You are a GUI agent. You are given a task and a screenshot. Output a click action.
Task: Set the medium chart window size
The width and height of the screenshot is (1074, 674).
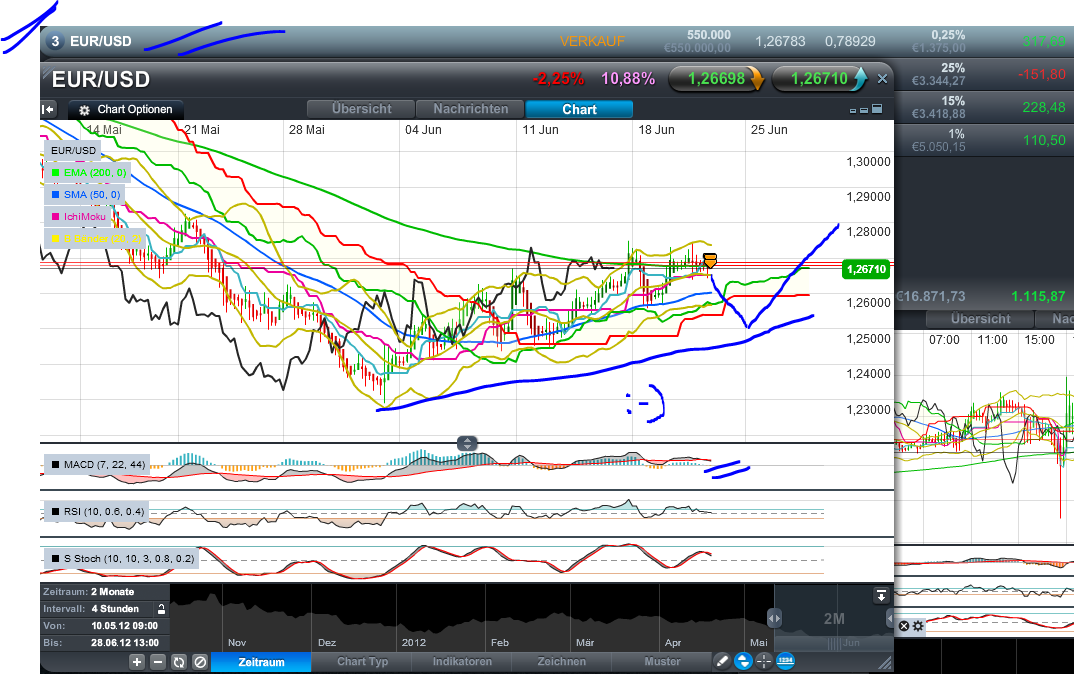click(864, 110)
